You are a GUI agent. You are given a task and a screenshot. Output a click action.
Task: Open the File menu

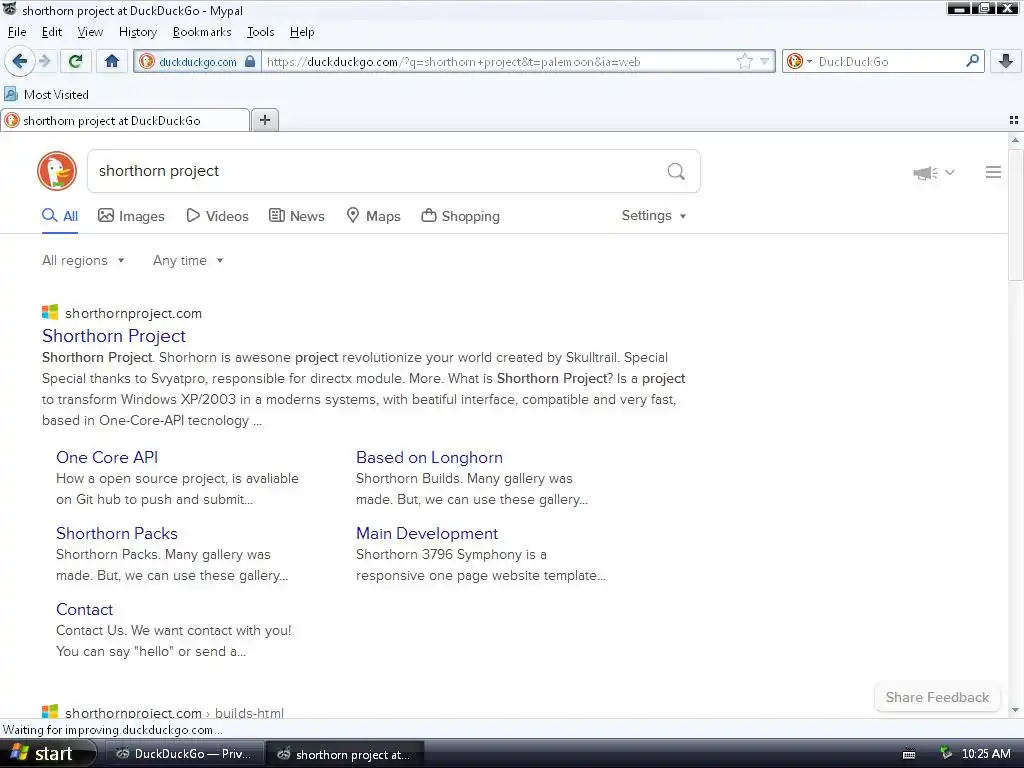coord(17,32)
